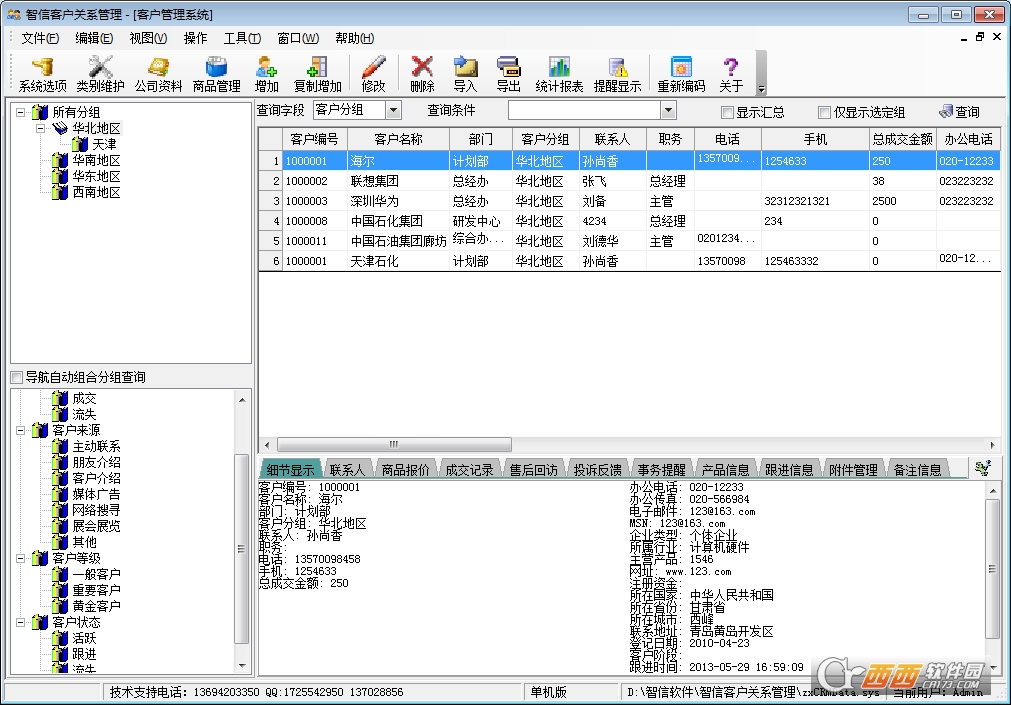The height and width of the screenshot is (705, 1011).
Task: Click the 查询条件 input field
Action: point(585,110)
